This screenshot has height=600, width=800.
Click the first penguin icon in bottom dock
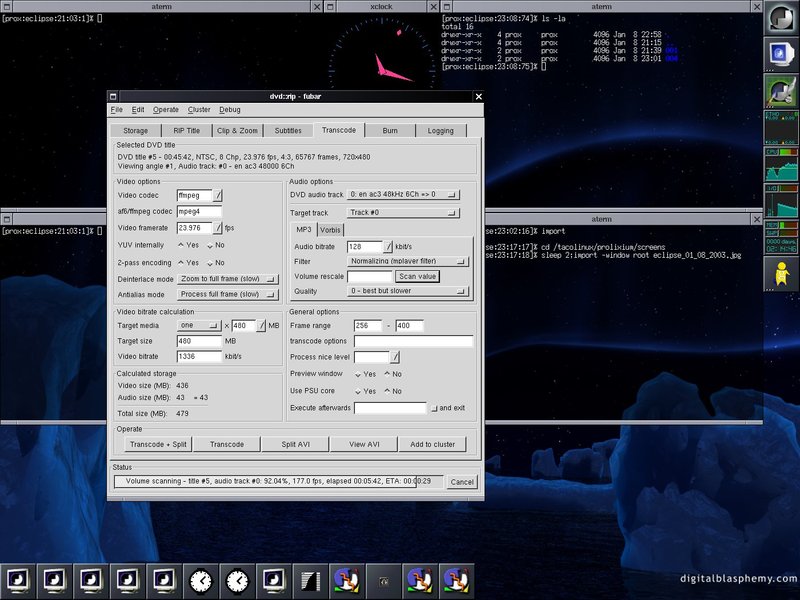(x=346, y=579)
